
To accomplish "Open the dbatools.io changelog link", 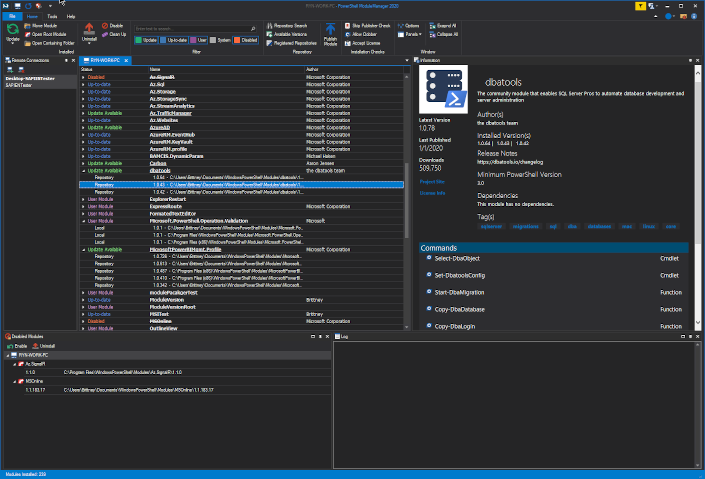I will tap(510, 162).
